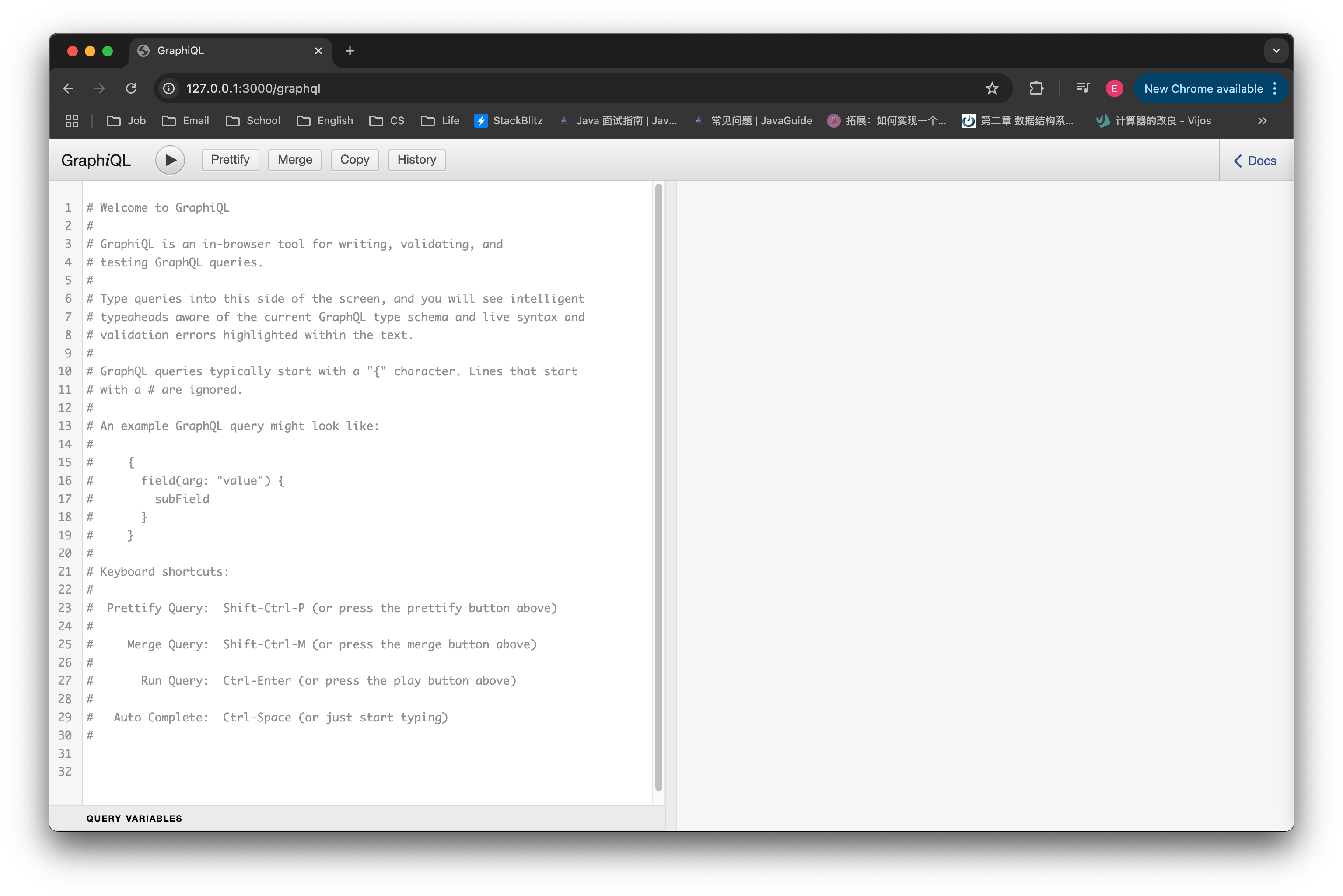This screenshot has height=896, width=1343.
Task: Expand hidden bookmarks with the overflow chevron
Action: pos(1263,121)
